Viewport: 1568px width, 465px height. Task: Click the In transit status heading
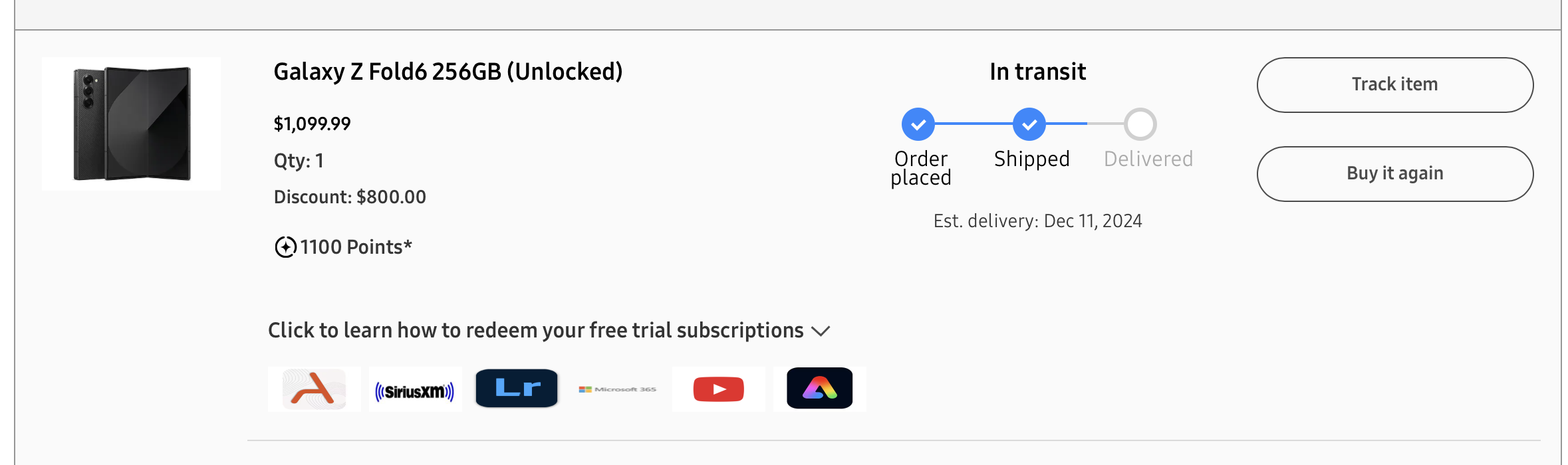pyautogui.click(x=1038, y=72)
